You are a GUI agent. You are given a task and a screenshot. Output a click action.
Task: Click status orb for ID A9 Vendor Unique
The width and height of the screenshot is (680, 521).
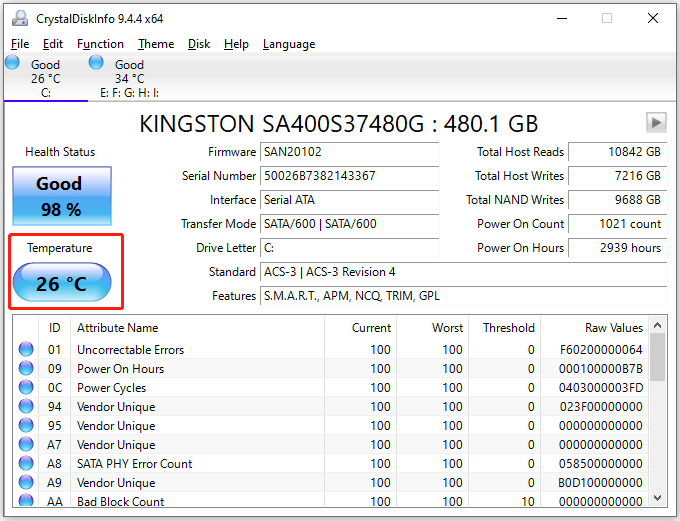[x=26, y=482]
